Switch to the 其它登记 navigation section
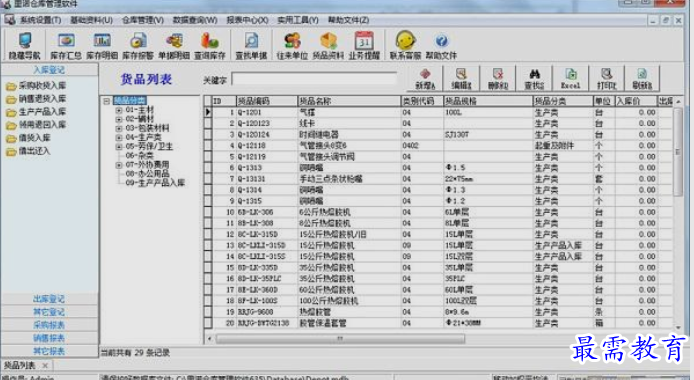Screen dimensions: 694x380 point(49,312)
